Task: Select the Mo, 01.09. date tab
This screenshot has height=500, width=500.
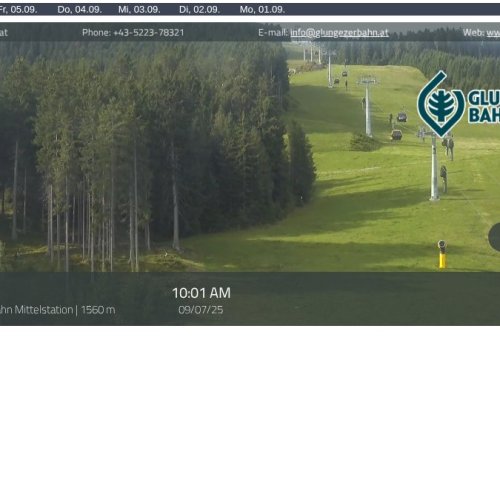Action: pyautogui.click(x=262, y=10)
